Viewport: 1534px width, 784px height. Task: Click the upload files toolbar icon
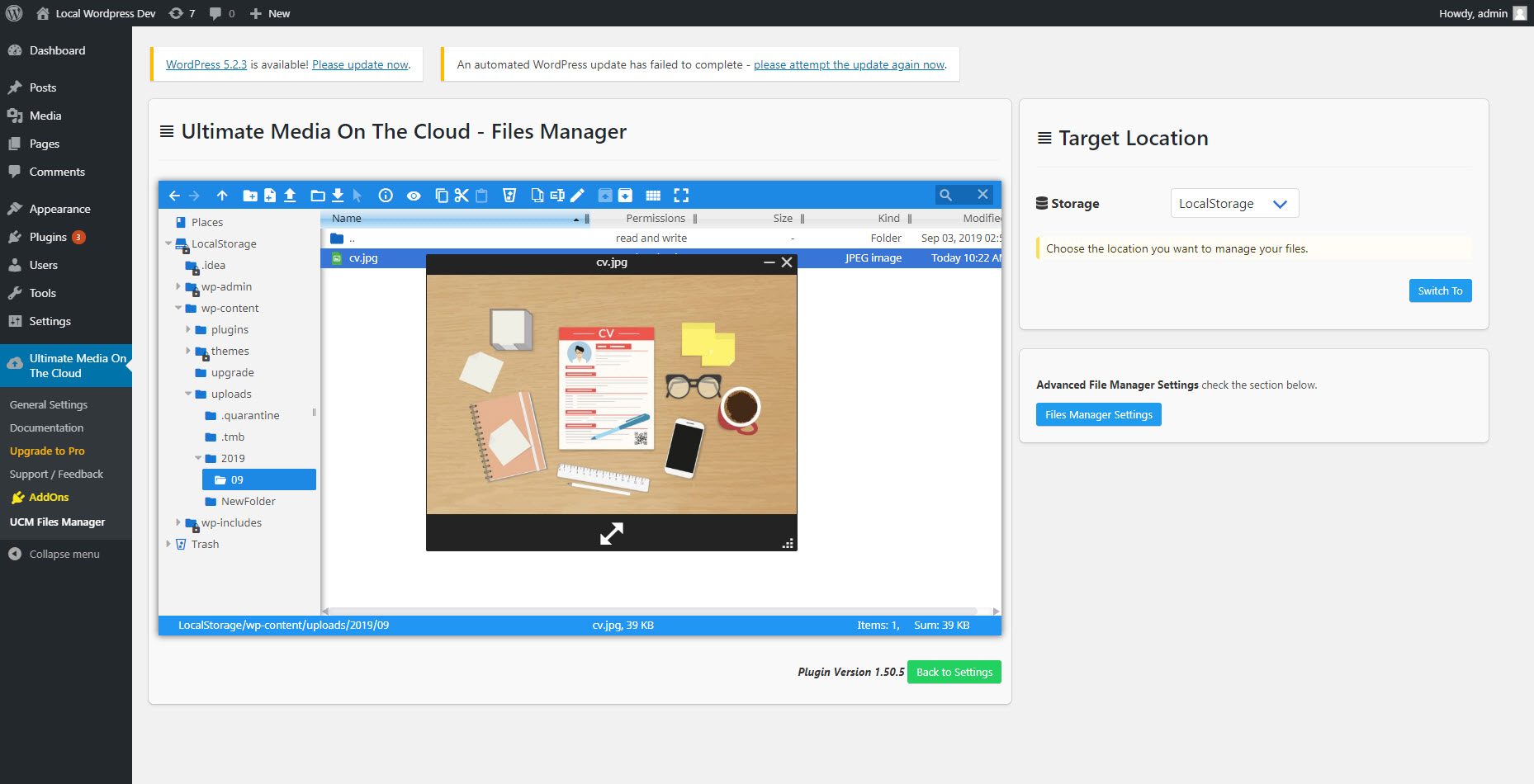290,196
